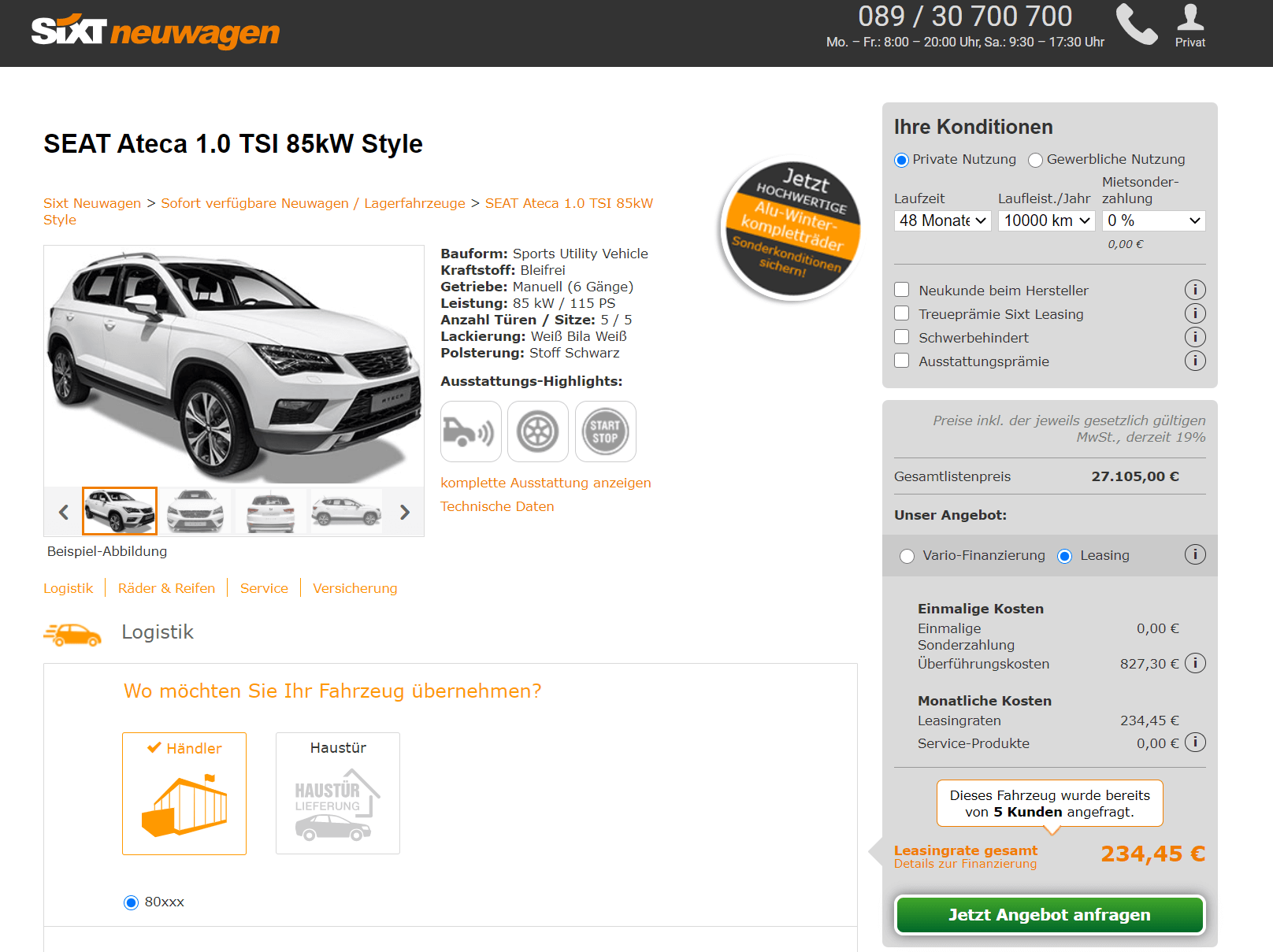Open Details zur Finanzierung link
Image resolution: width=1273 pixels, height=952 pixels.
(x=966, y=864)
